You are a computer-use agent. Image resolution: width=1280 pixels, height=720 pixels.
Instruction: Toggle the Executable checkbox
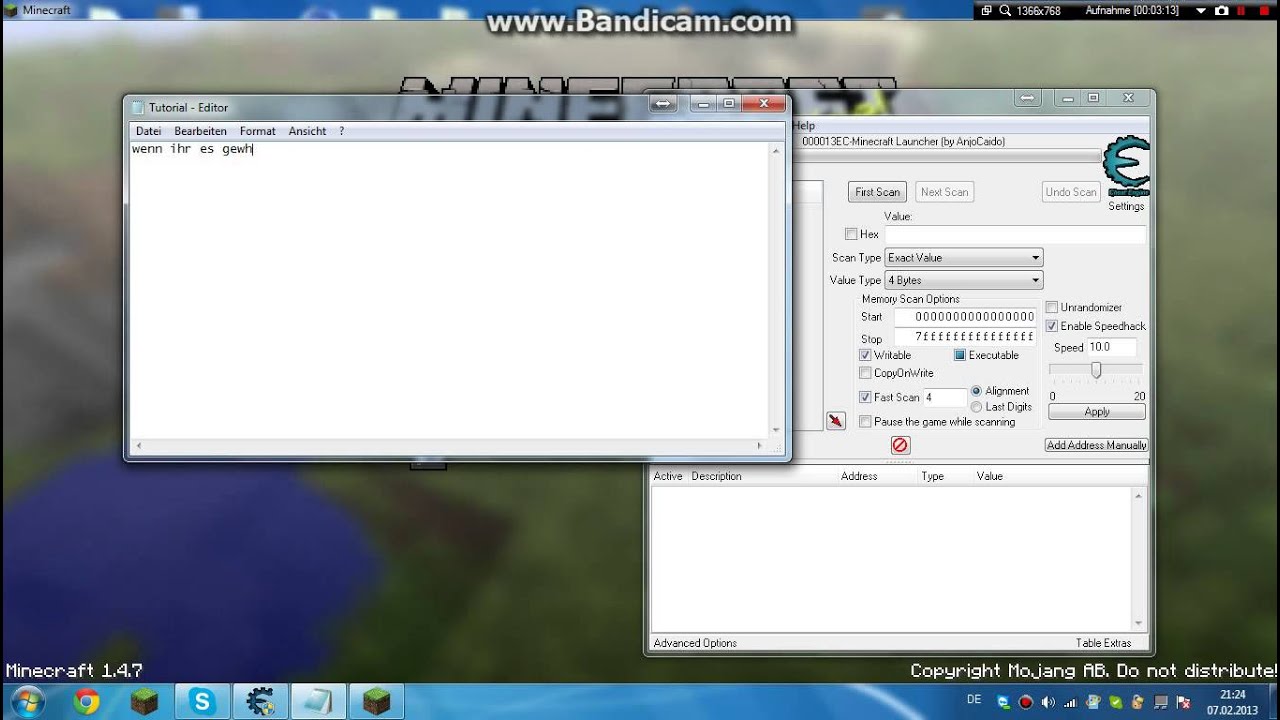coord(960,355)
